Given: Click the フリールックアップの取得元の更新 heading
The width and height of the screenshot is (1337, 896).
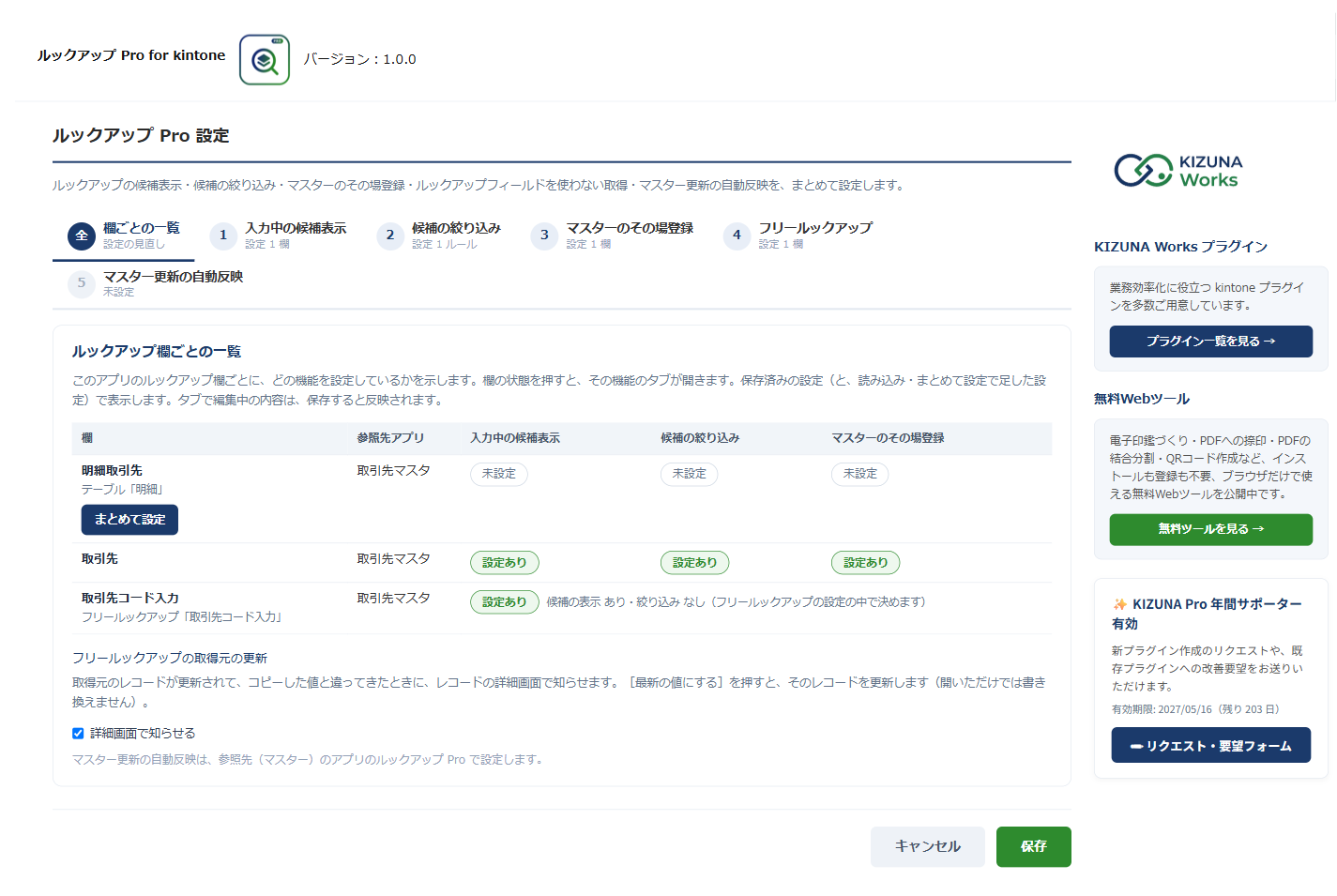Looking at the screenshot, I should click(x=170, y=659).
